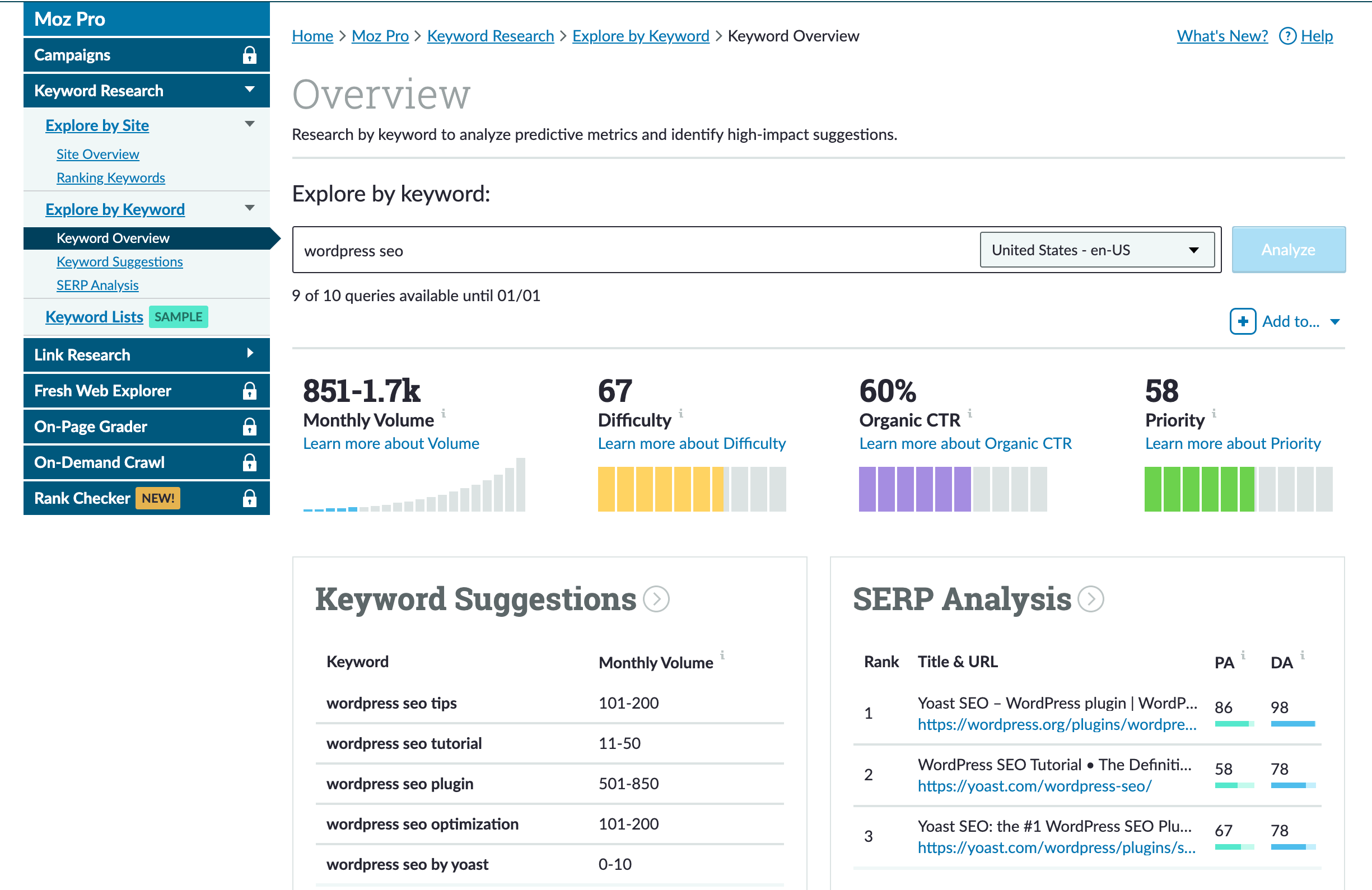Click the yellow Difficulty meter bar
Viewport: 1372px width, 890px height.
(660, 489)
